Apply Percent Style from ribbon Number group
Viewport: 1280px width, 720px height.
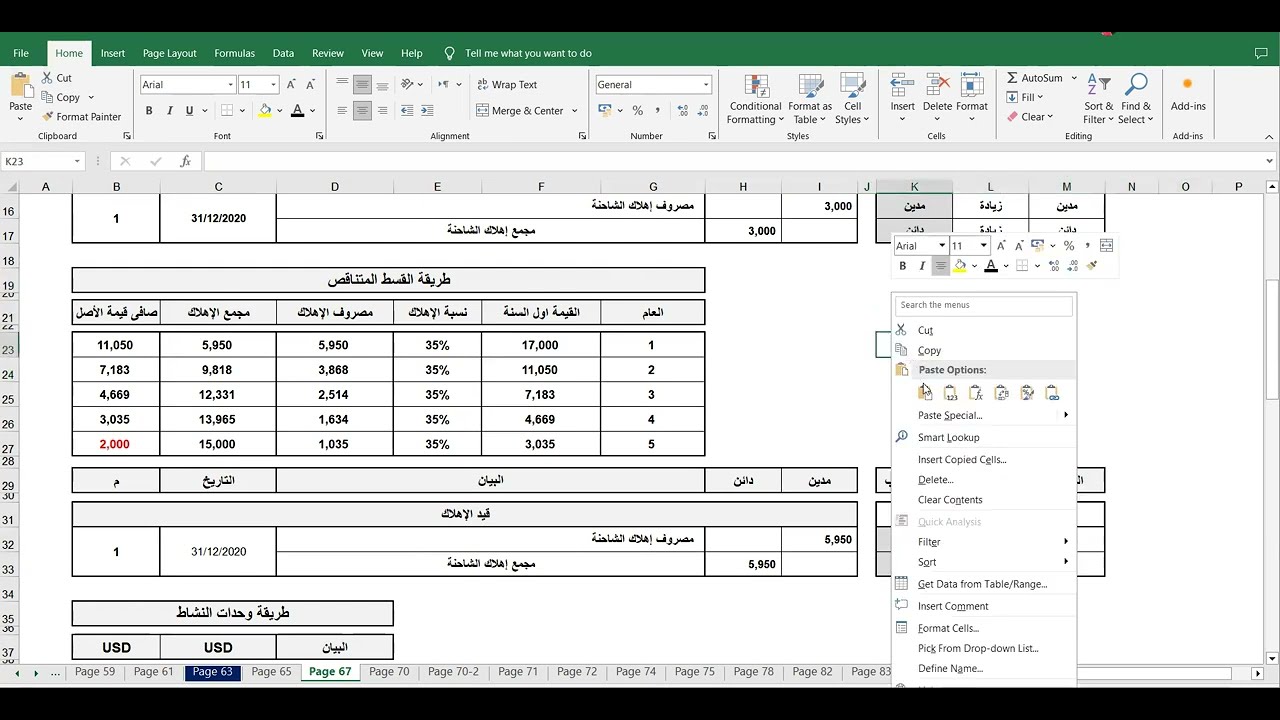click(637, 111)
